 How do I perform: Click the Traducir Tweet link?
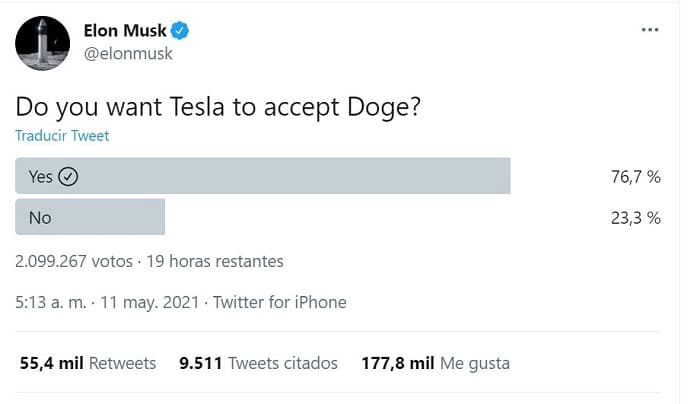(62, 136)
